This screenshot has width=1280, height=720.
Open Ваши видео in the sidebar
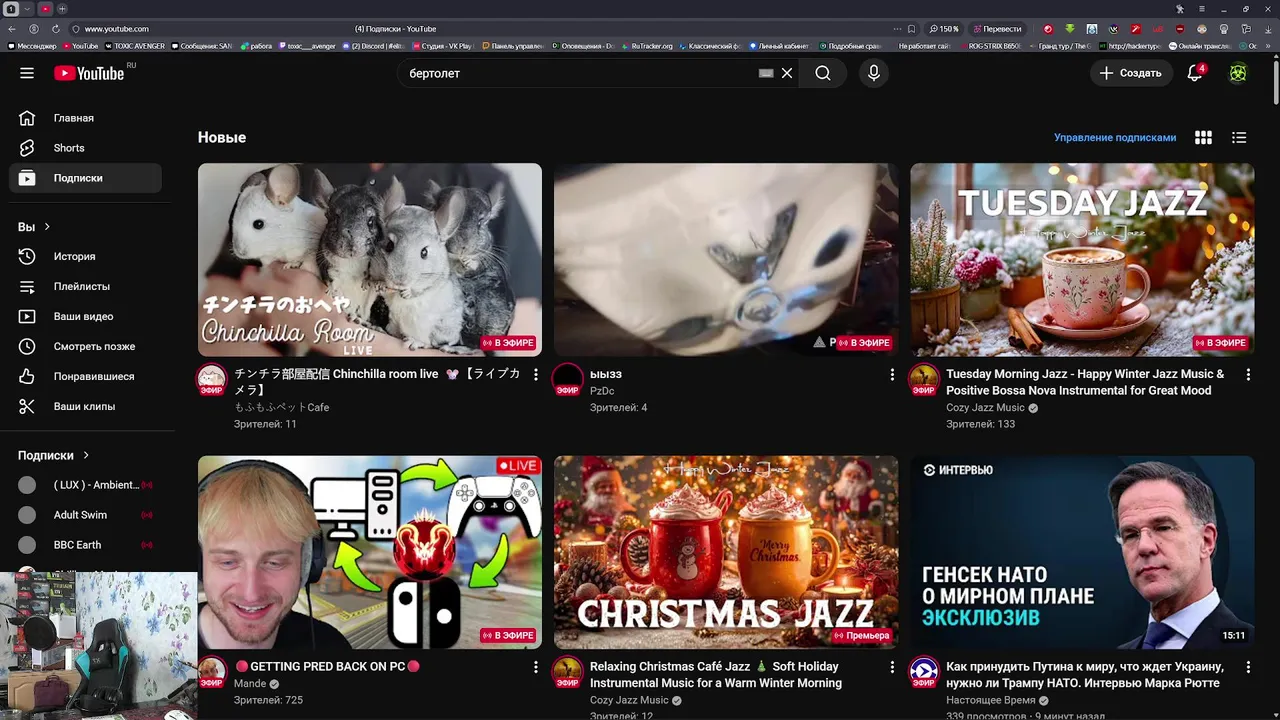click(x=86, y=317)
